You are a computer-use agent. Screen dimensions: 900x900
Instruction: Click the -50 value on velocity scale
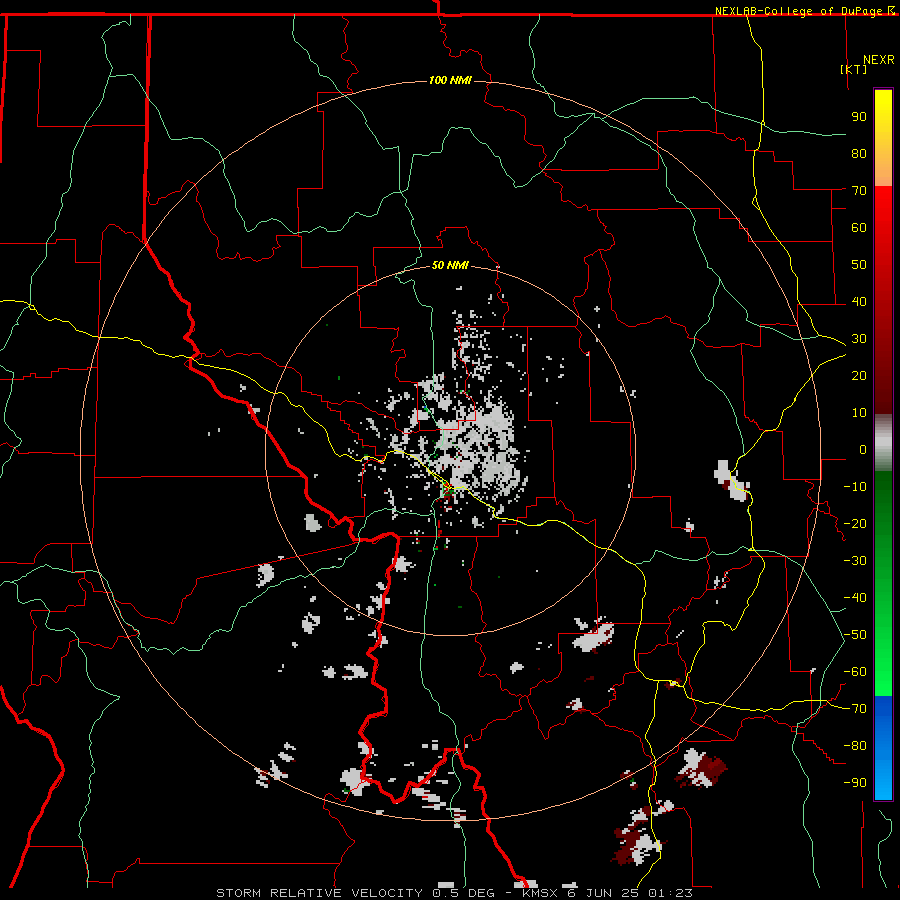click(855, 635)
